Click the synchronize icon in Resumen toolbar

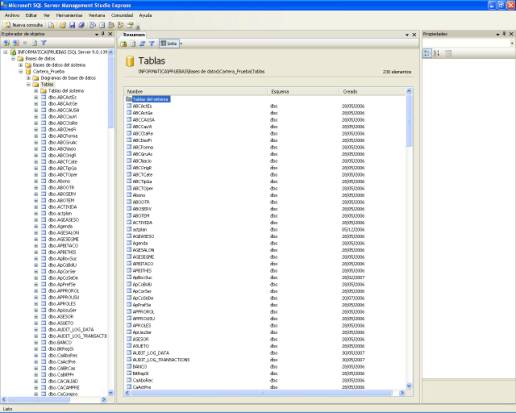point(142,44)
